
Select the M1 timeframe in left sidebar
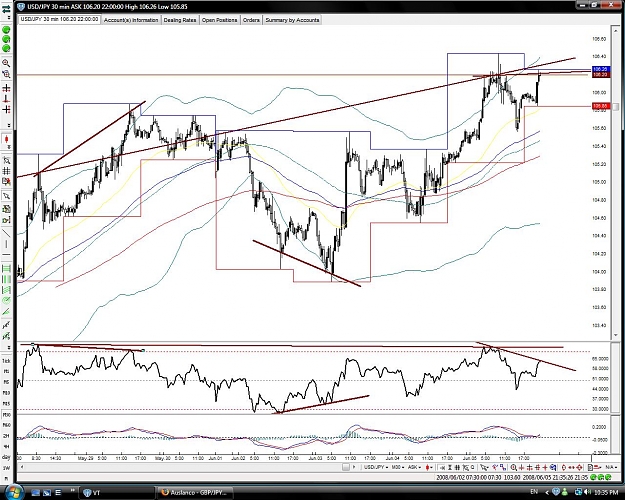point(6,372)
